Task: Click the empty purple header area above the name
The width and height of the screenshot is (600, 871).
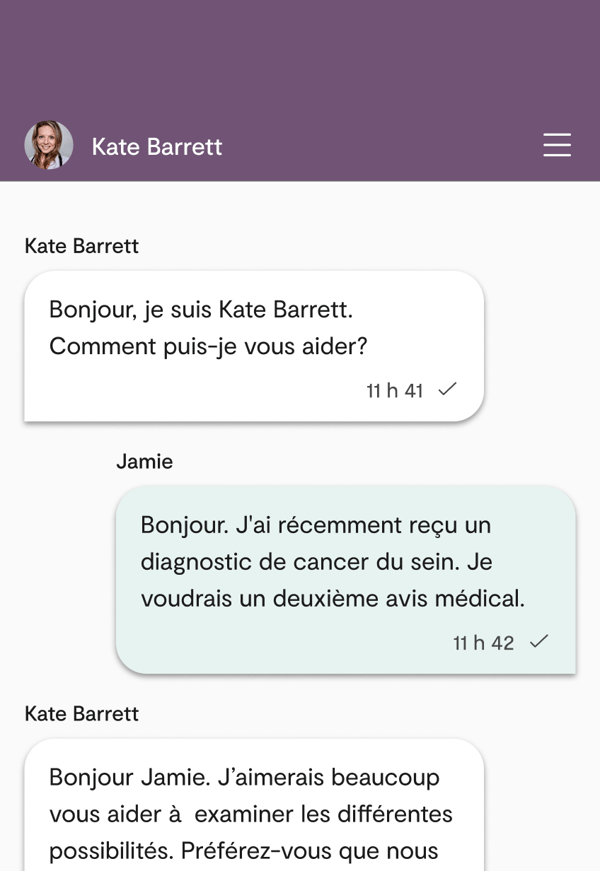Action: click(x=300, y=55)
